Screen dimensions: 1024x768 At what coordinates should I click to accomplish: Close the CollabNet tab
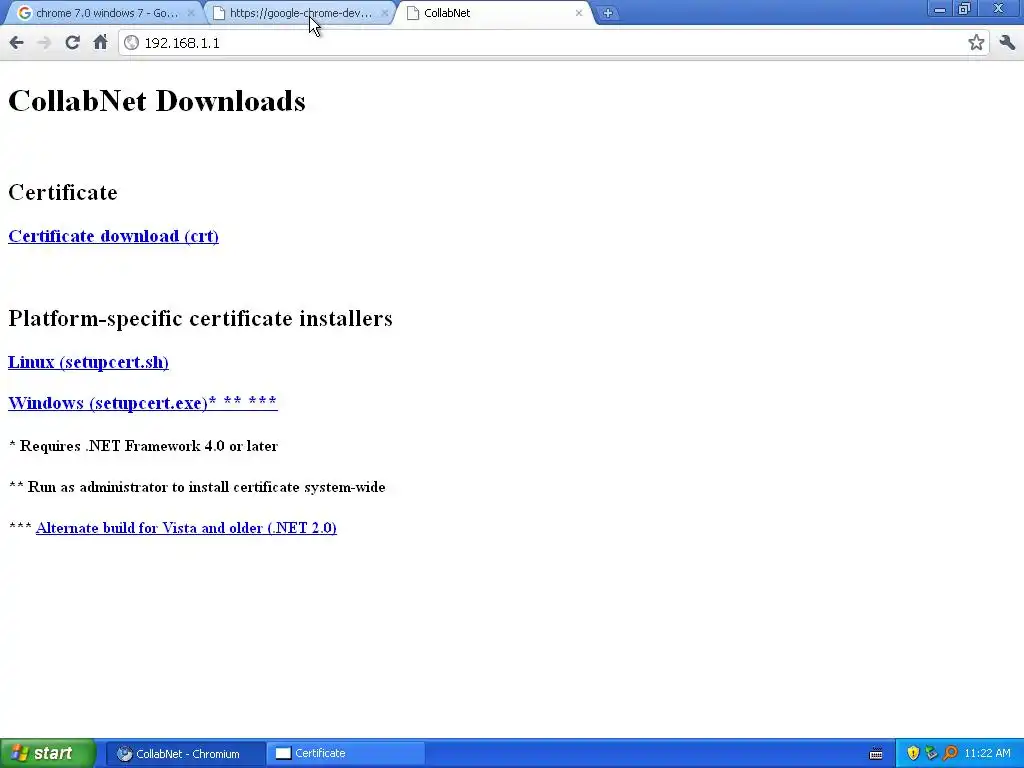tap(579, 13)
